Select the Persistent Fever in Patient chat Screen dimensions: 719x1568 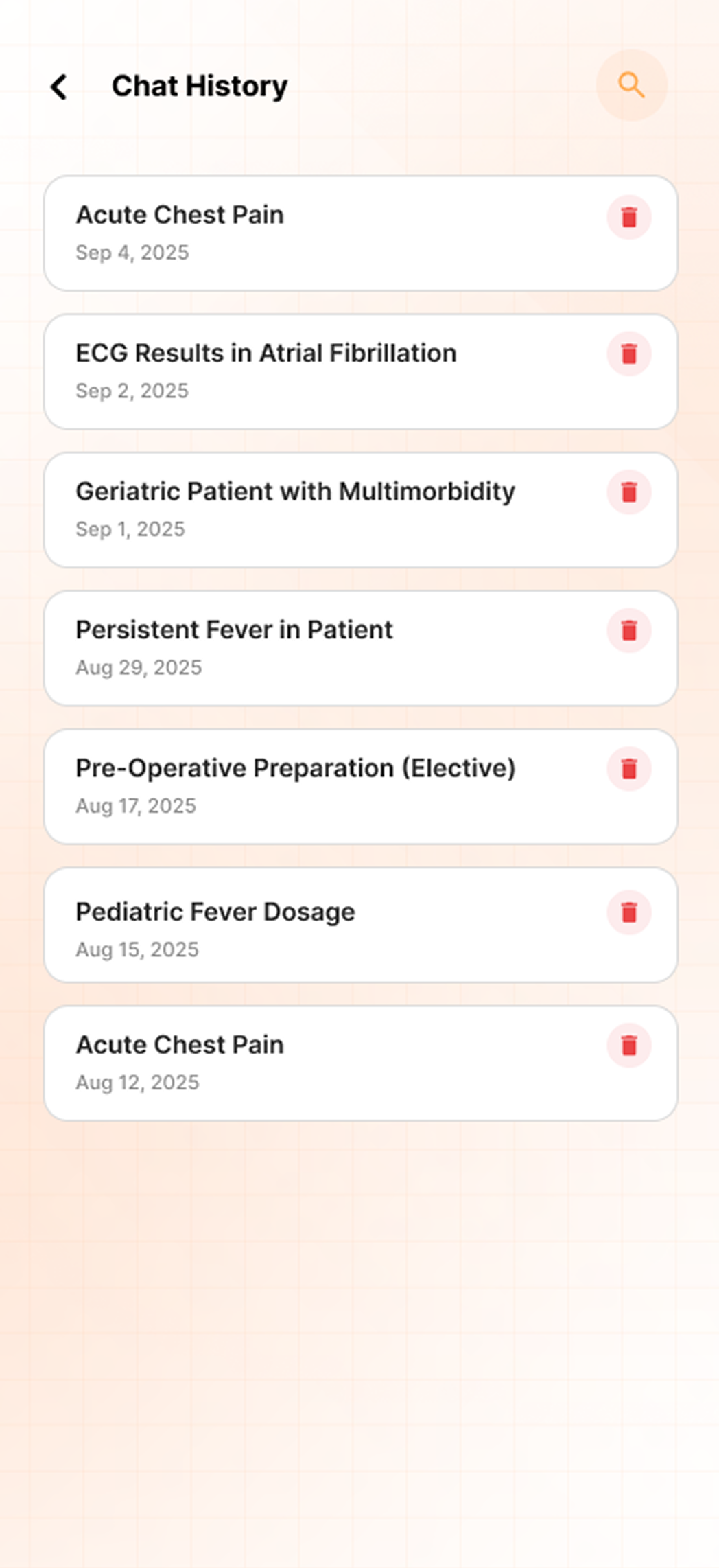(234, 630)
